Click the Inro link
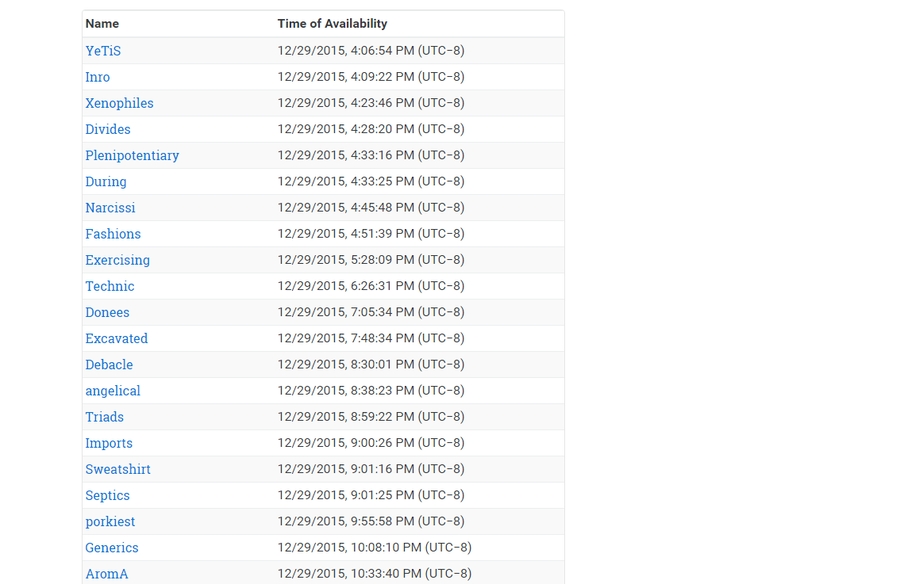Screen dimensions: 900x584 (x=98, y=77)
